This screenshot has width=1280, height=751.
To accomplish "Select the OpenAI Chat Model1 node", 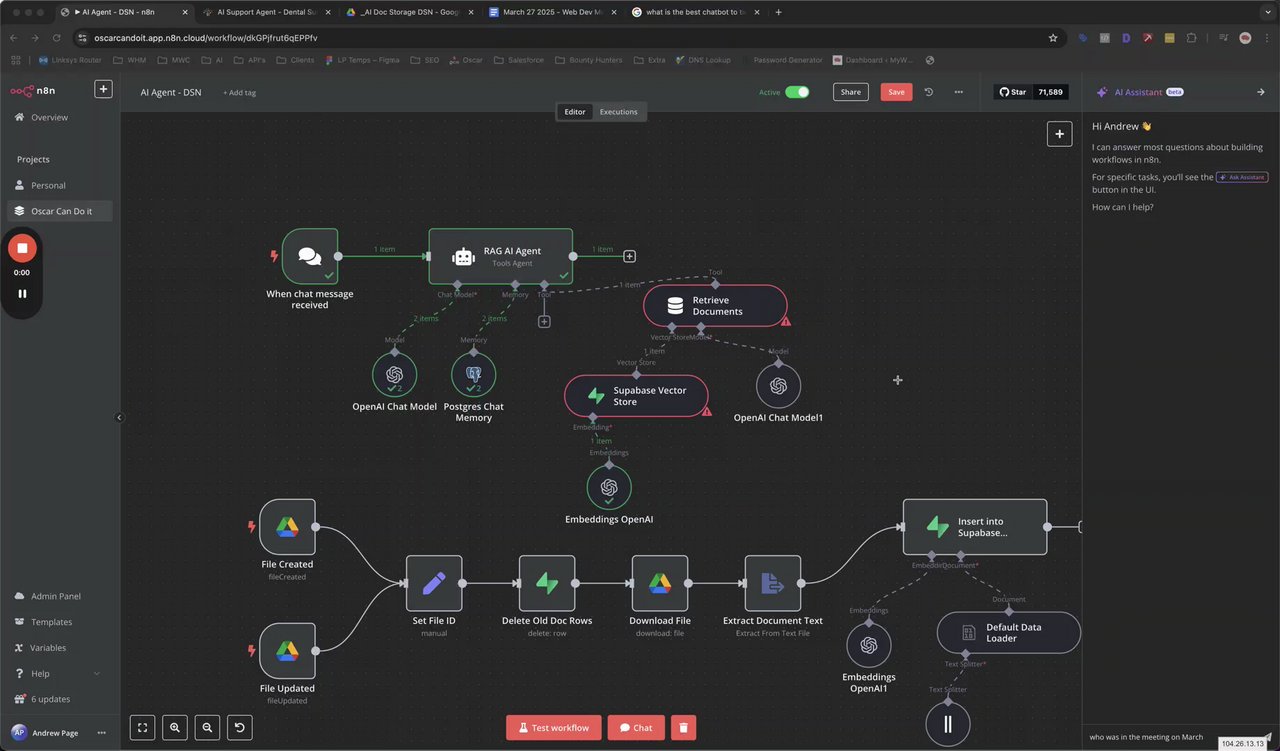I will point(778,386).
